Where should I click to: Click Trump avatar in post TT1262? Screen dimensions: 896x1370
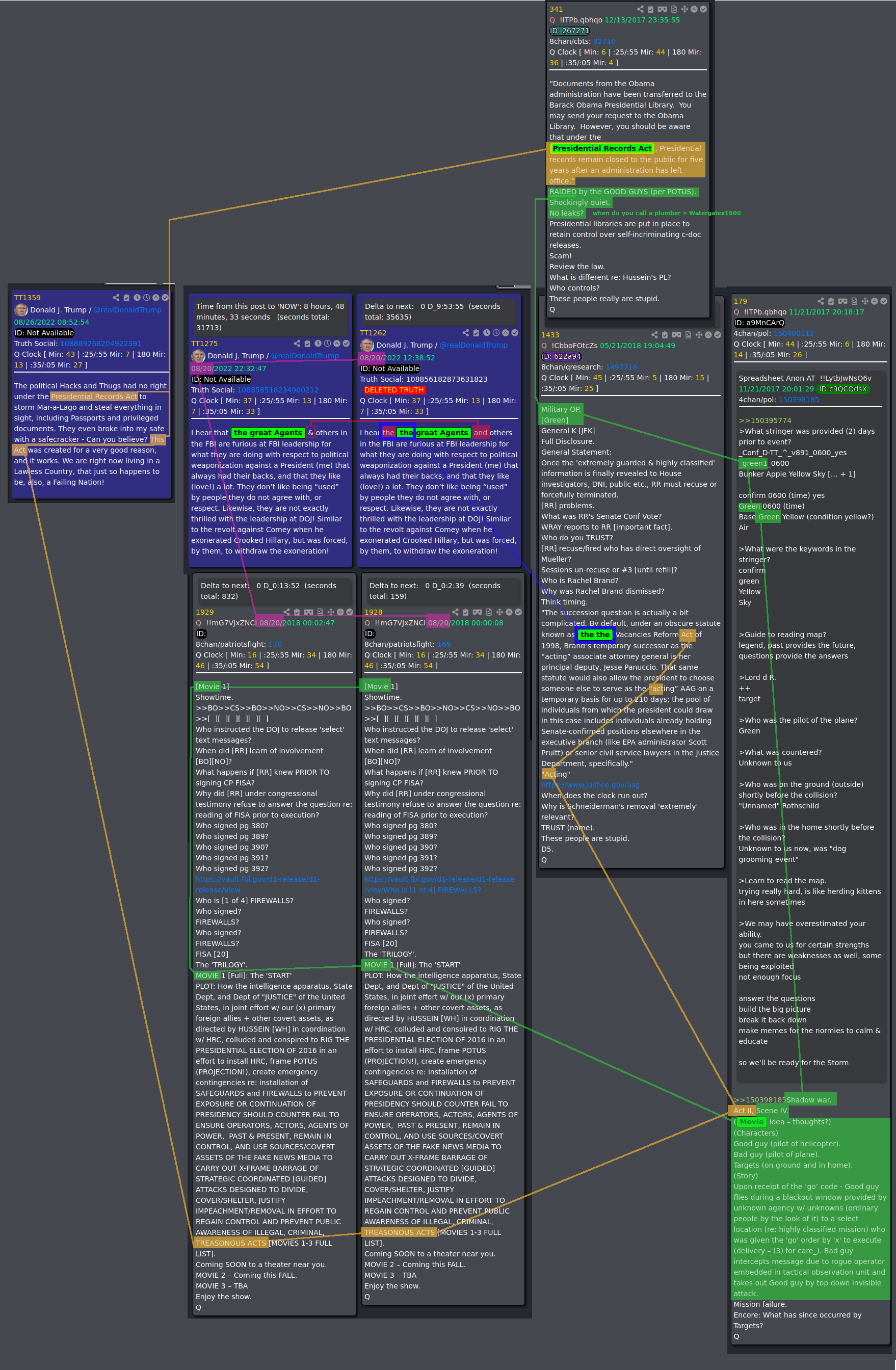point(366,345)
